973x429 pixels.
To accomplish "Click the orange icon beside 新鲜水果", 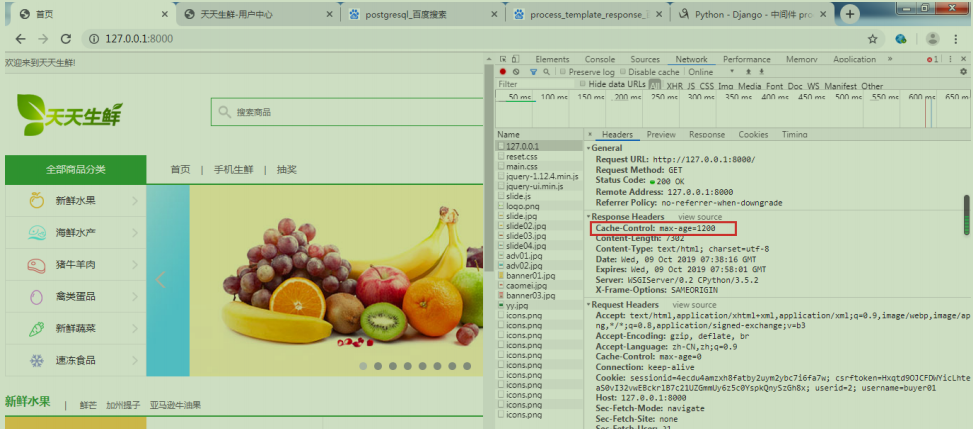I will coord(37,200).
